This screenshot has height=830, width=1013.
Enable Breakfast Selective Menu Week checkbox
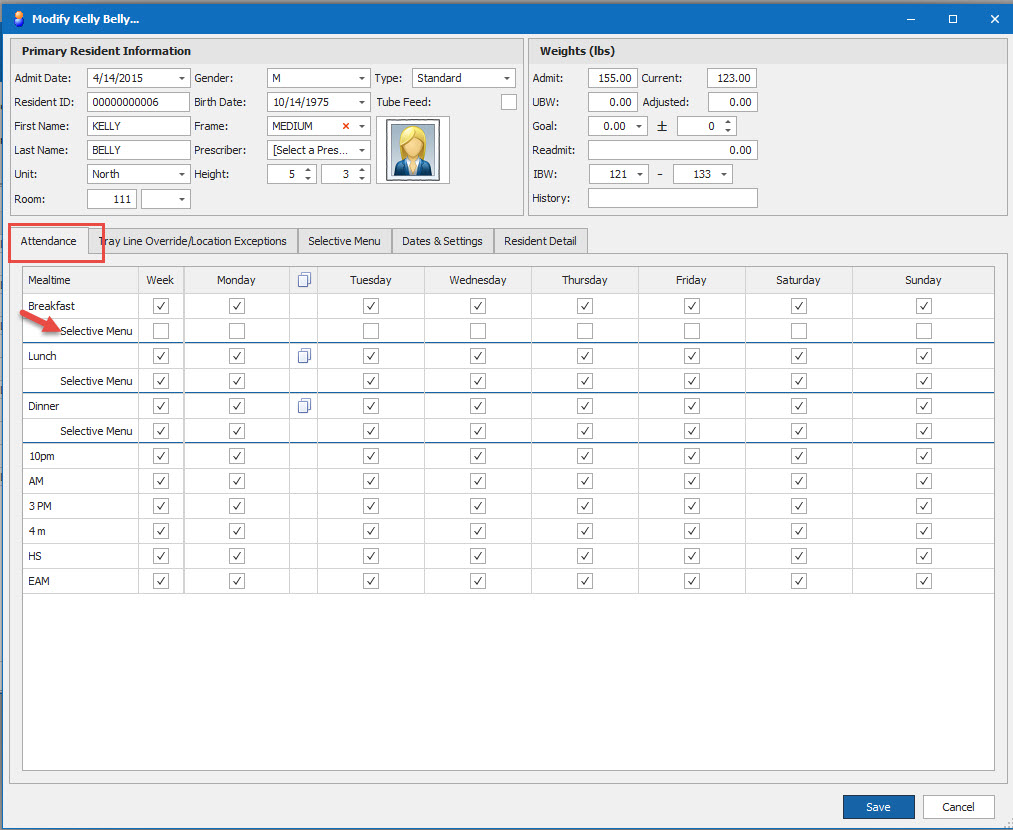click(x=161, y=331)
